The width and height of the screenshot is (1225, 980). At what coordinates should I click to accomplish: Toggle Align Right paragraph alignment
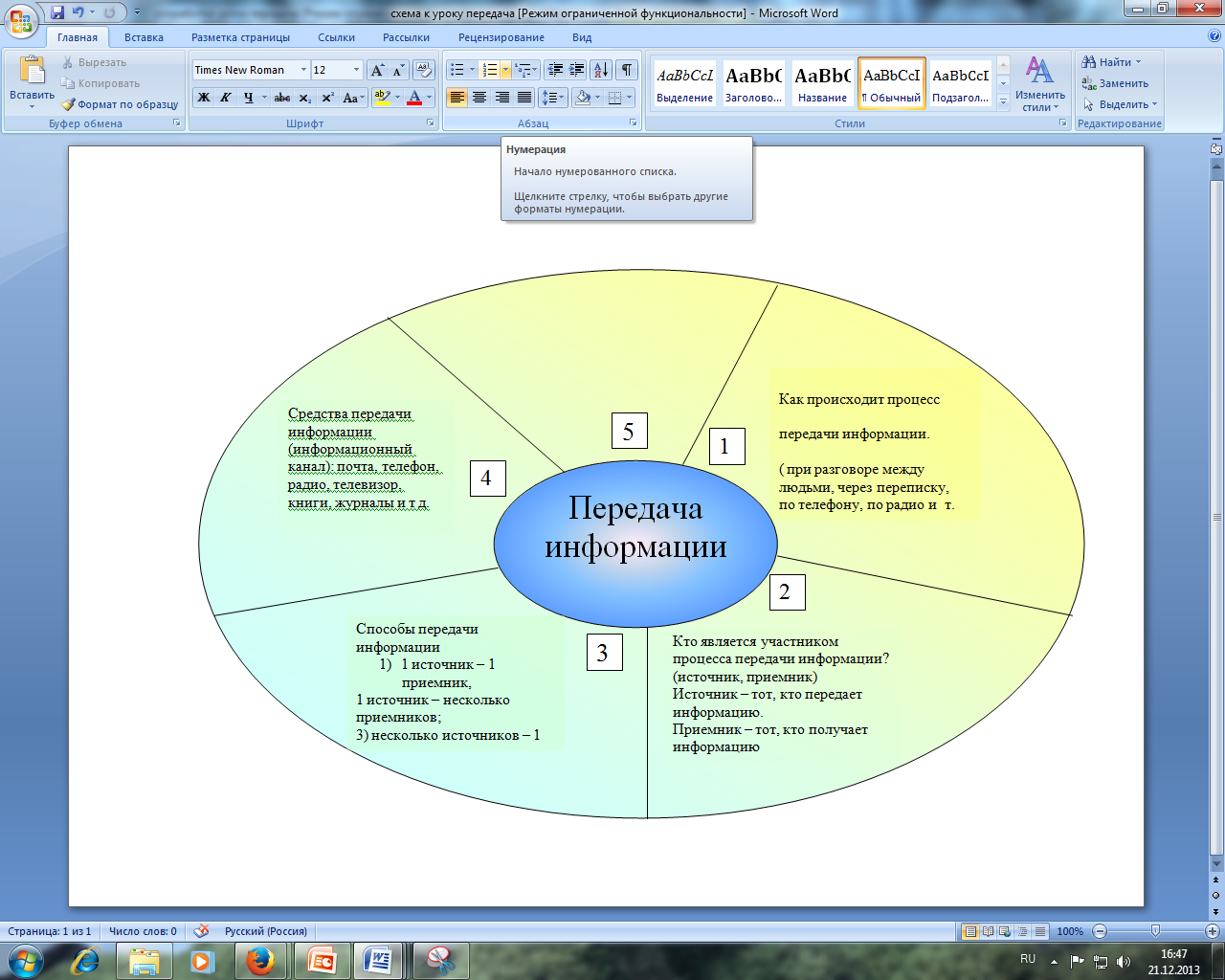pos(501,98)
